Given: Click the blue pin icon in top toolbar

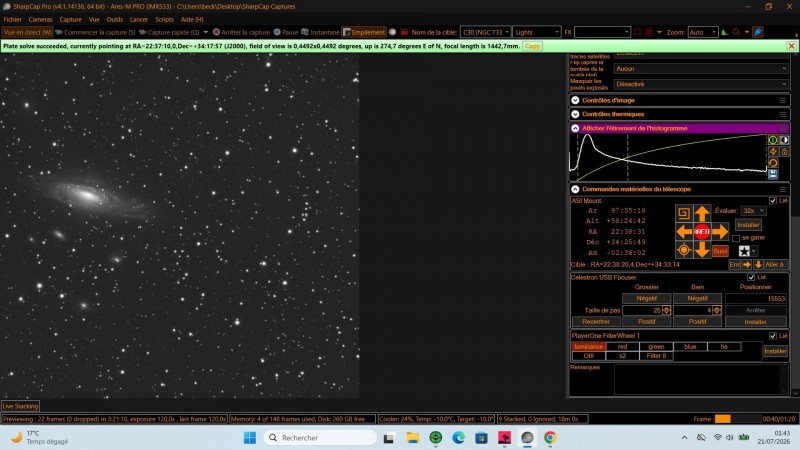Looking at the screenshot, I should coord(758,32).
